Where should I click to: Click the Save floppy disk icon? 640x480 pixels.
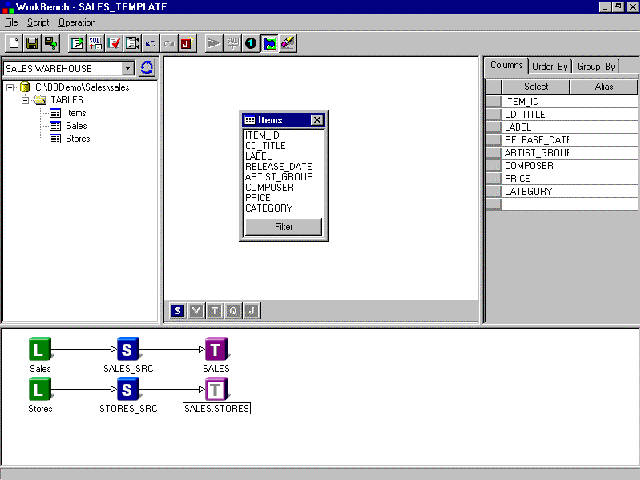tap(32, 43)
